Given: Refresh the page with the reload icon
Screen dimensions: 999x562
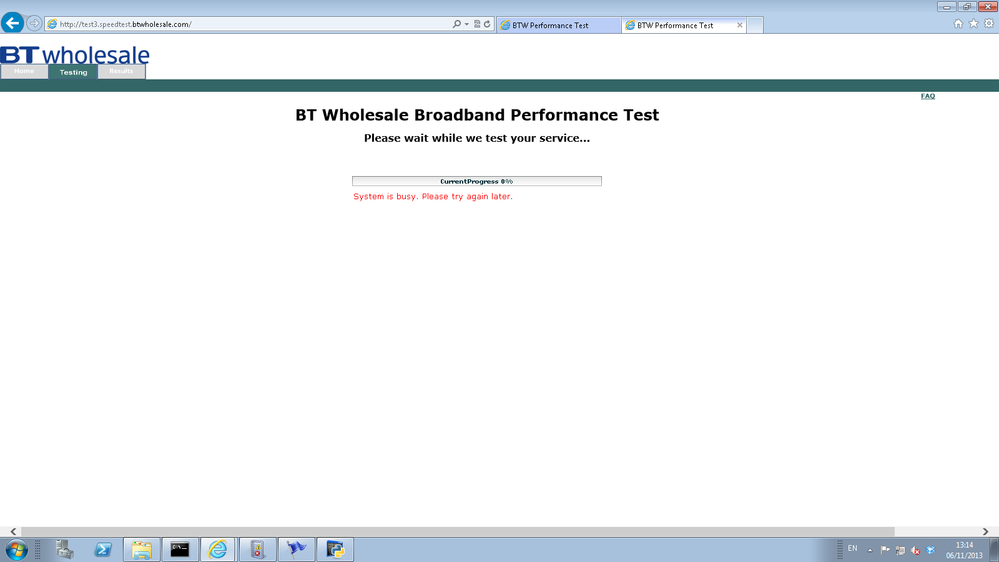Looking at the screenshot, I should click(487, 24).
